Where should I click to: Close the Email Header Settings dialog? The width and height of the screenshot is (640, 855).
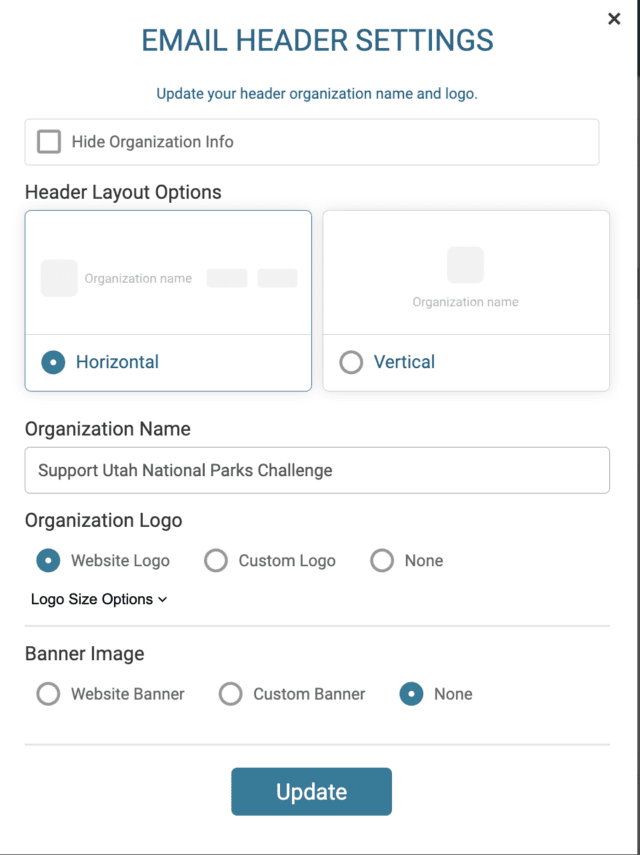(x=614, y=19)
